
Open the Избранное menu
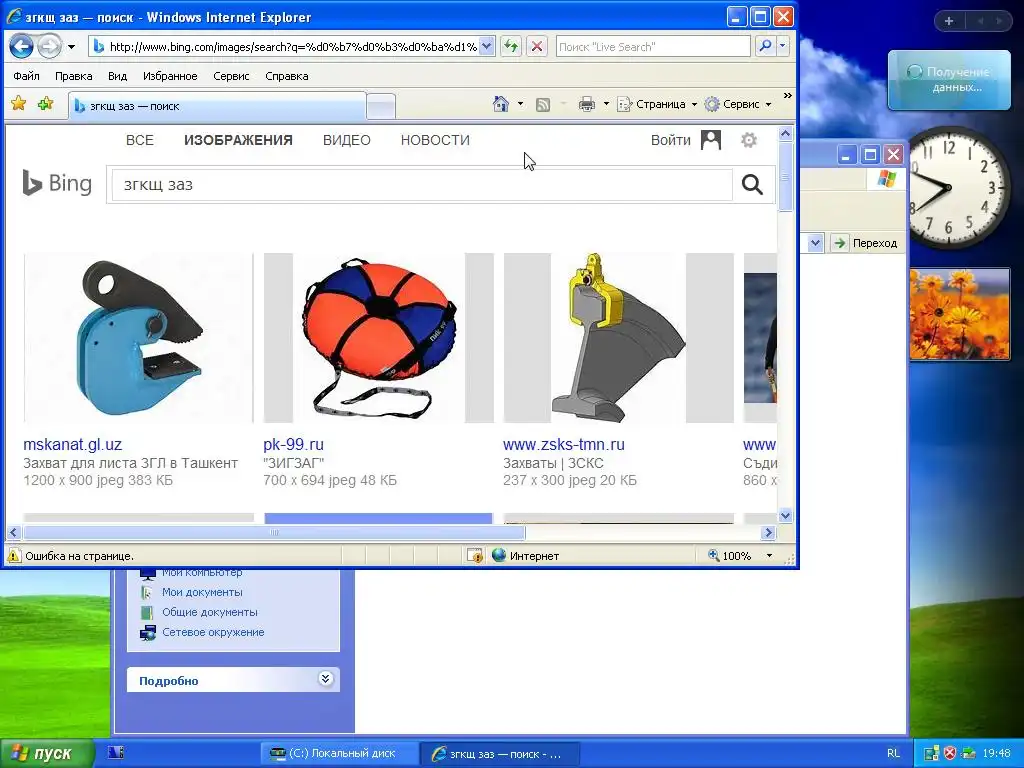point(170,76)
